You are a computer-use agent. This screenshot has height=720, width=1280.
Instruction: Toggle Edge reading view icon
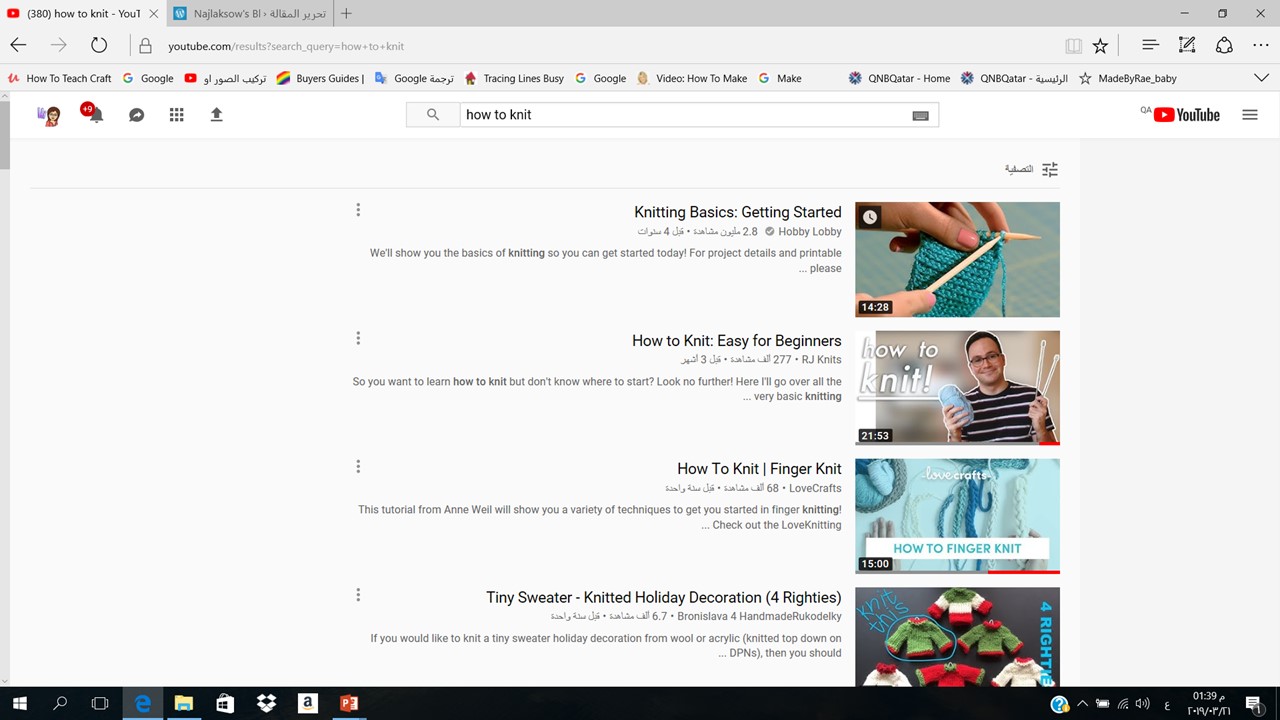[x=1073, y=46]
